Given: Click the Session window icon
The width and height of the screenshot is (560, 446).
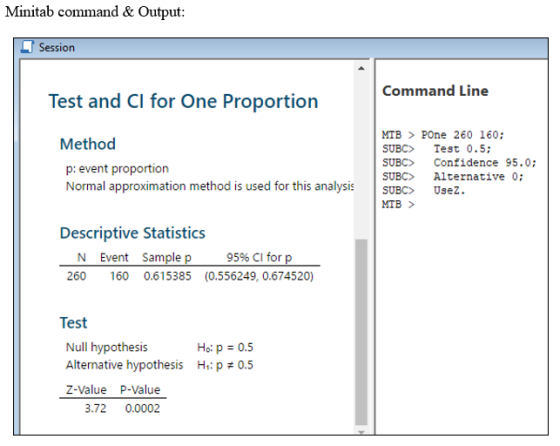Looking at the screenshot, I should [x=27, y=47].
